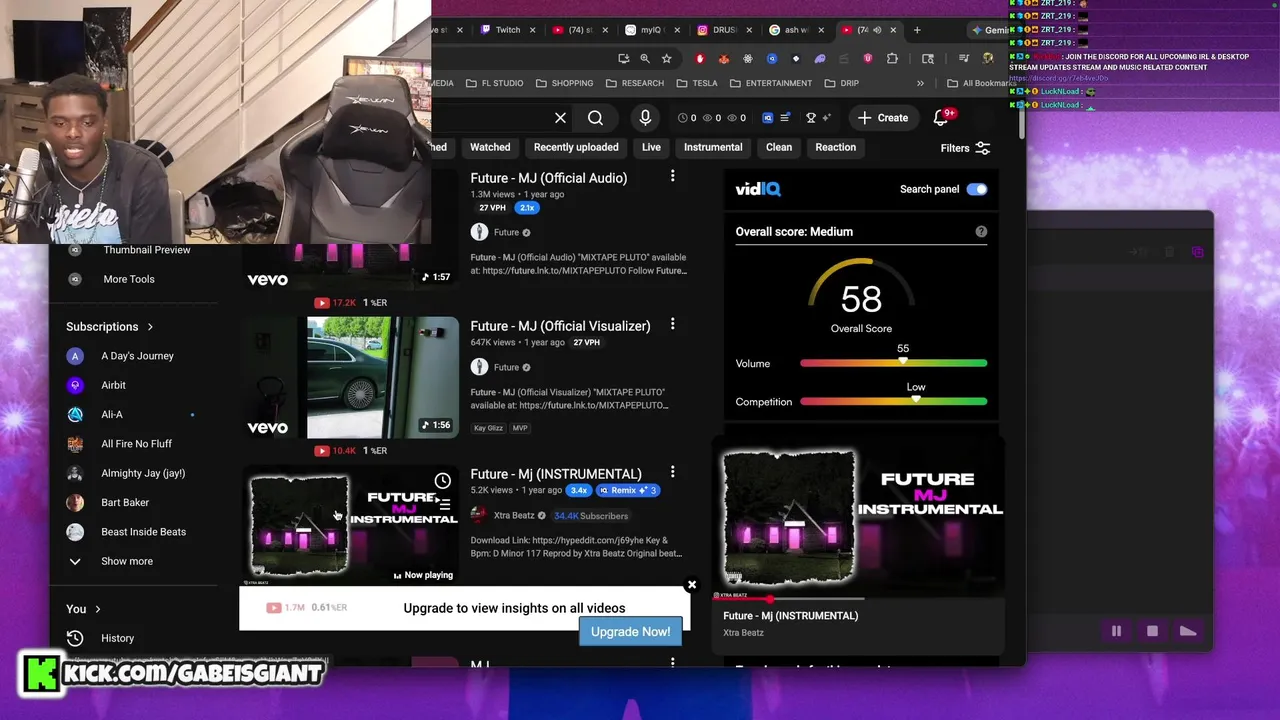This screenshot has width=1280, height=720.
Task: Bookmark this page with the star icon
Action: [x=667, y=59]
